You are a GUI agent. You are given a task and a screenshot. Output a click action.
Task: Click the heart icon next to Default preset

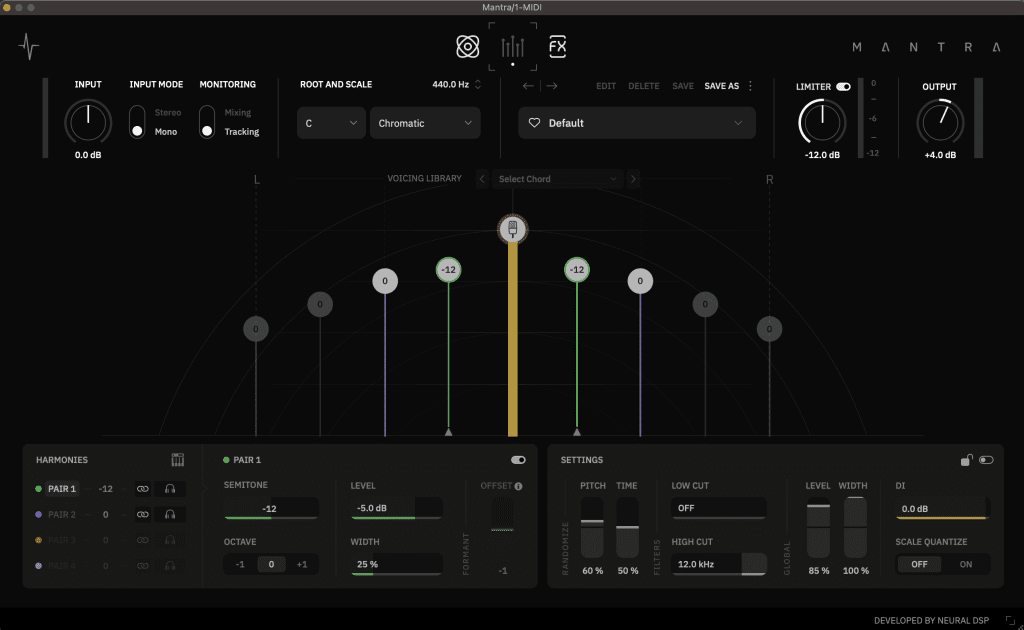[535, 122]
